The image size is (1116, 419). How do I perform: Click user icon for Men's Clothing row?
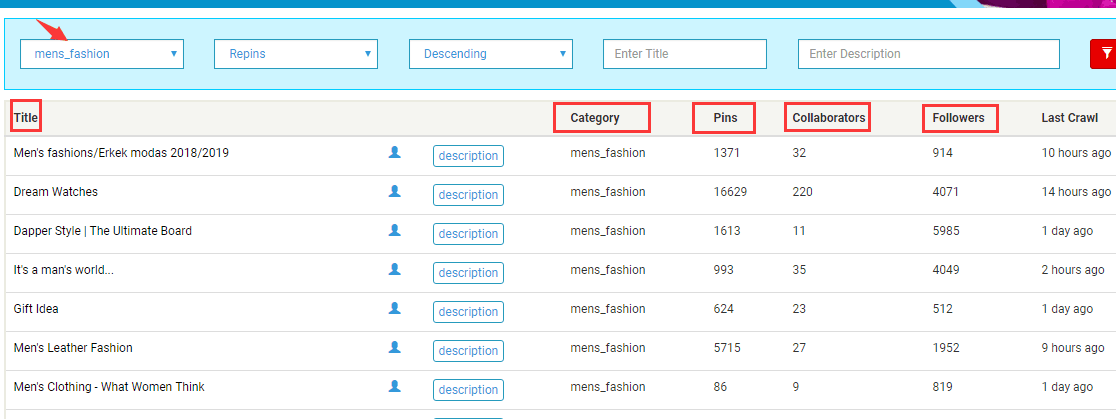tap(394, 386)
